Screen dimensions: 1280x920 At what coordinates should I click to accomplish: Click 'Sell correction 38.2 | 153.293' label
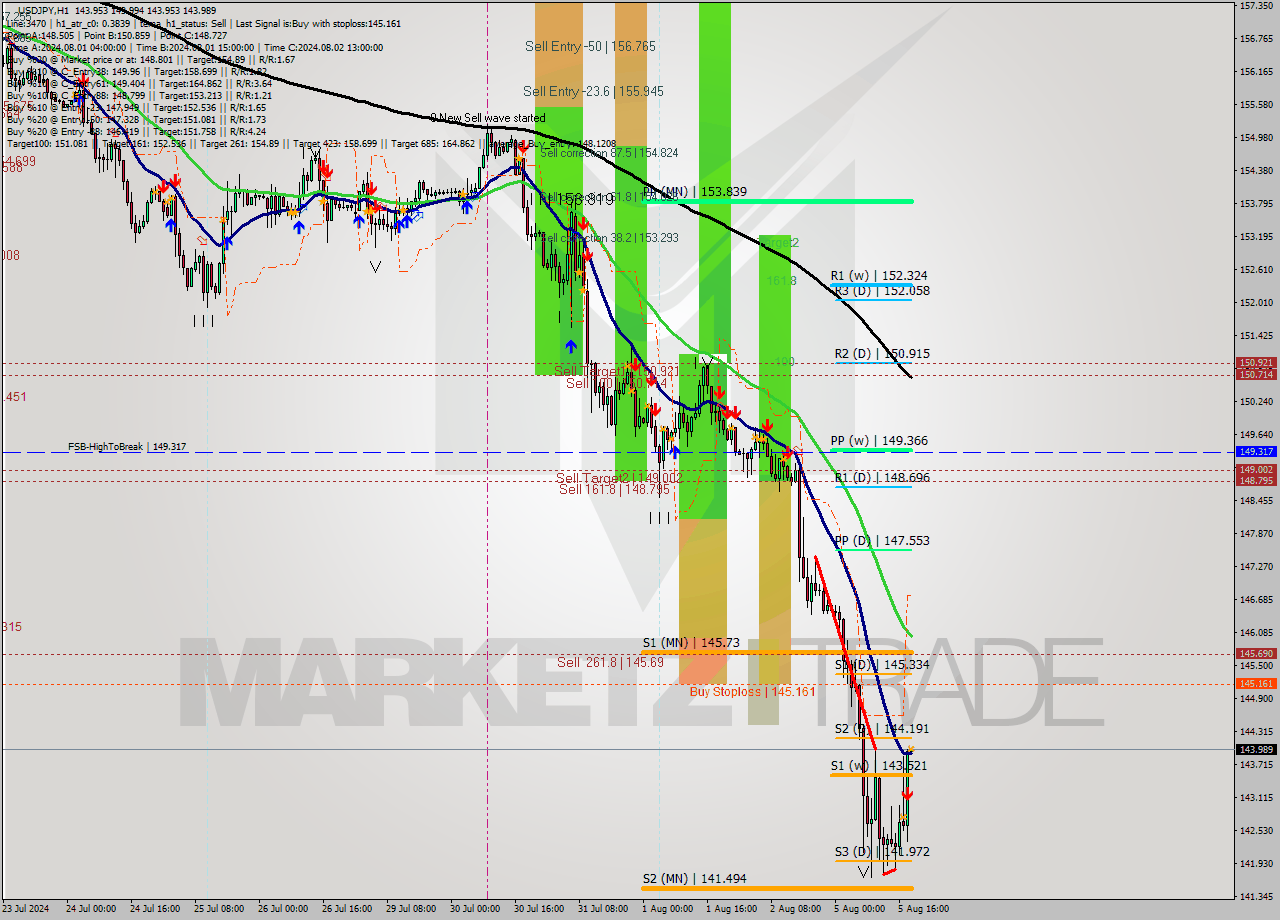pyautogui.click(x=609, y=238)
